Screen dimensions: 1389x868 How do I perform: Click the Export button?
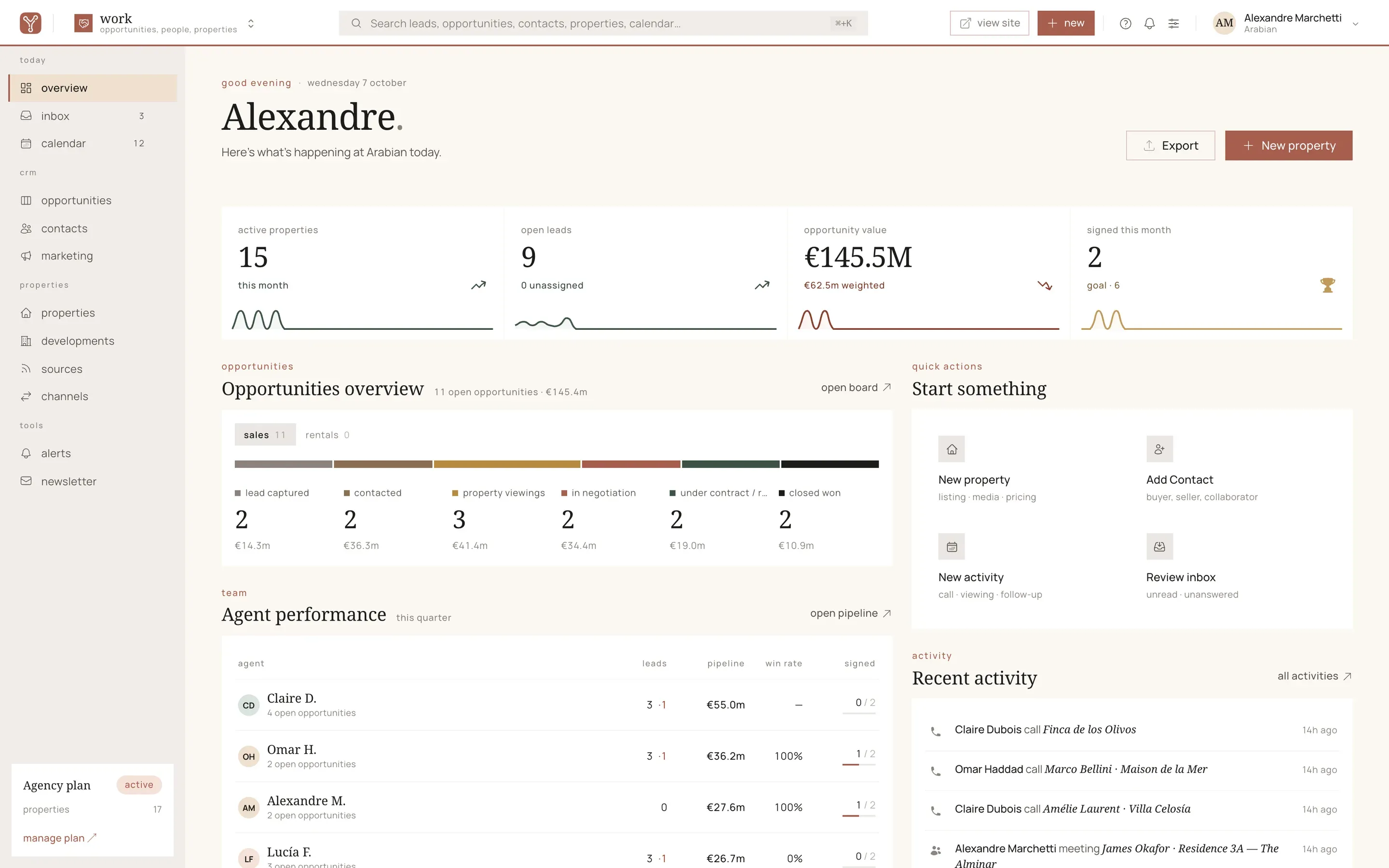[1171, 145]
